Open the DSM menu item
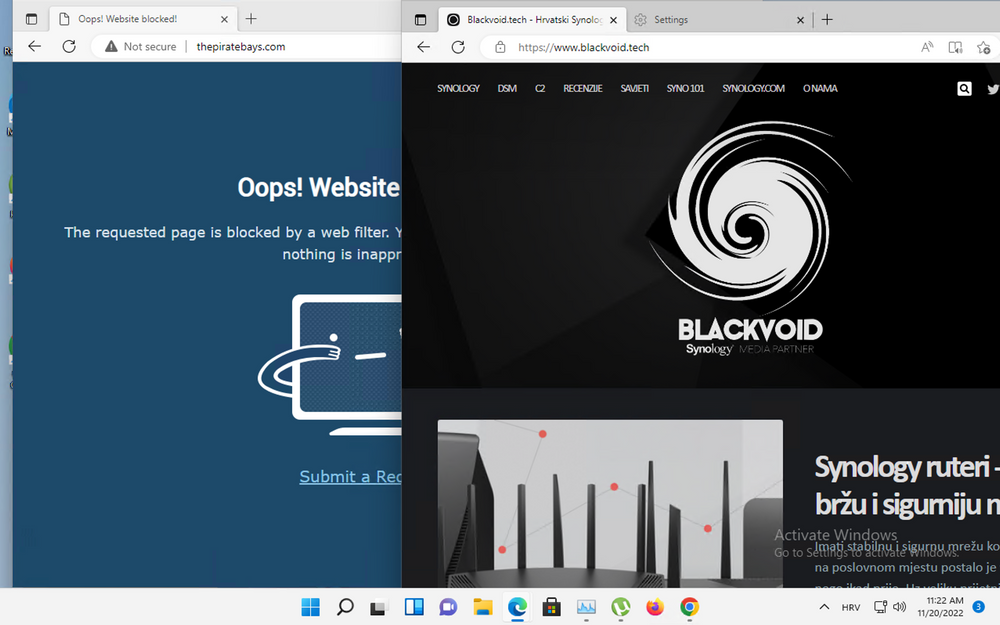Image resolution: width=1000 pixels, height=625 pixels. (x=507, y=89)
